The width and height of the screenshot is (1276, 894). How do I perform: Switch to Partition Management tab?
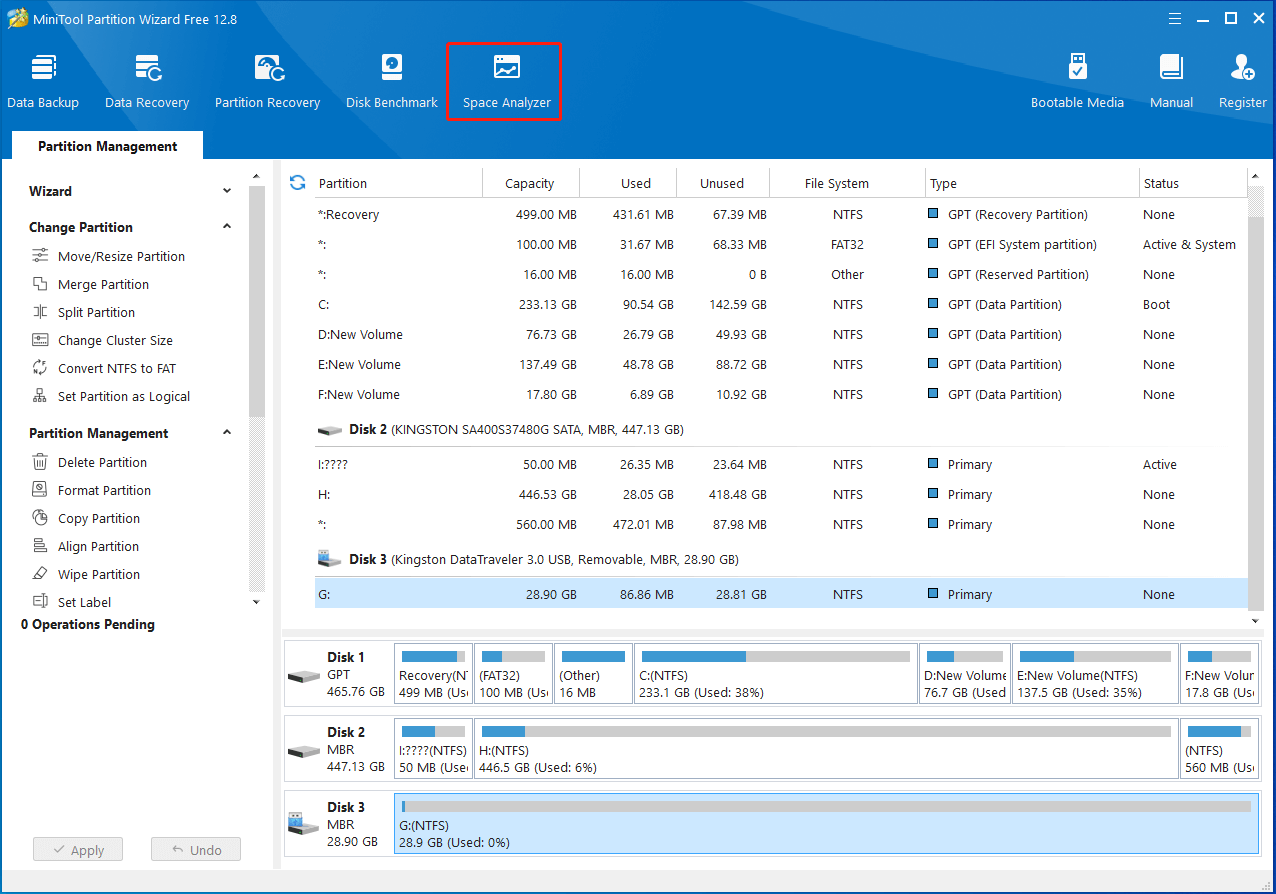pyautogui.click(x=108, y=146)
